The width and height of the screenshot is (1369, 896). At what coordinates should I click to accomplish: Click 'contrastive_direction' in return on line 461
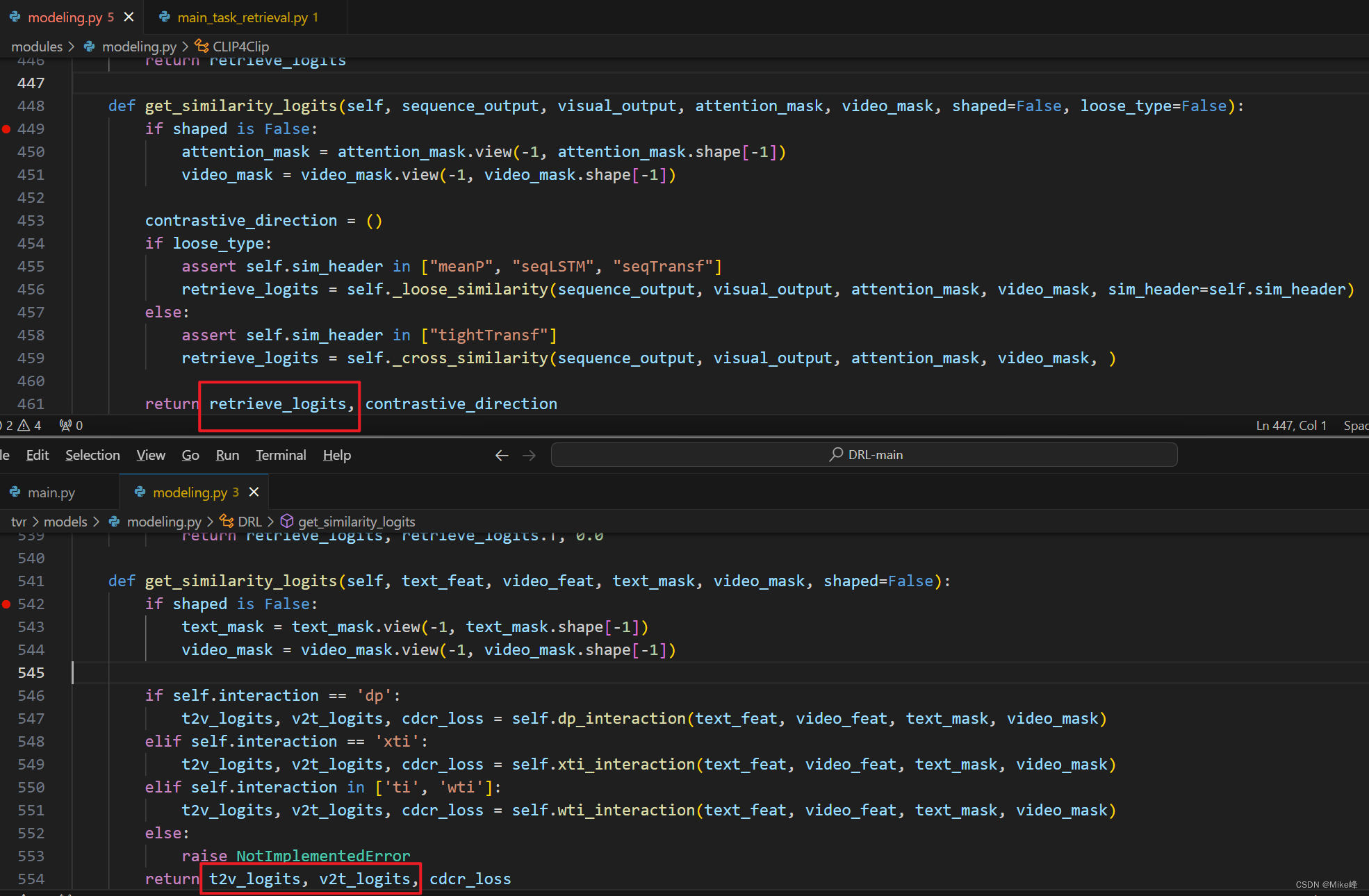[x=461, y=404]
